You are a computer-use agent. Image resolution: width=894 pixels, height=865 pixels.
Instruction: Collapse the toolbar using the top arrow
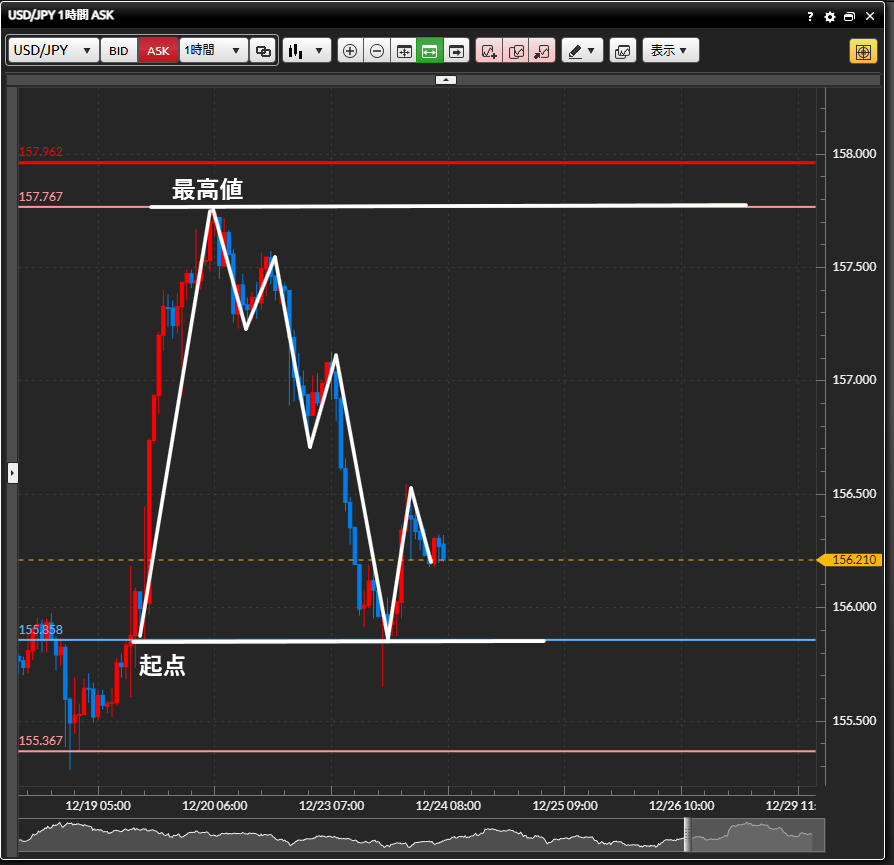pos(446,79)
